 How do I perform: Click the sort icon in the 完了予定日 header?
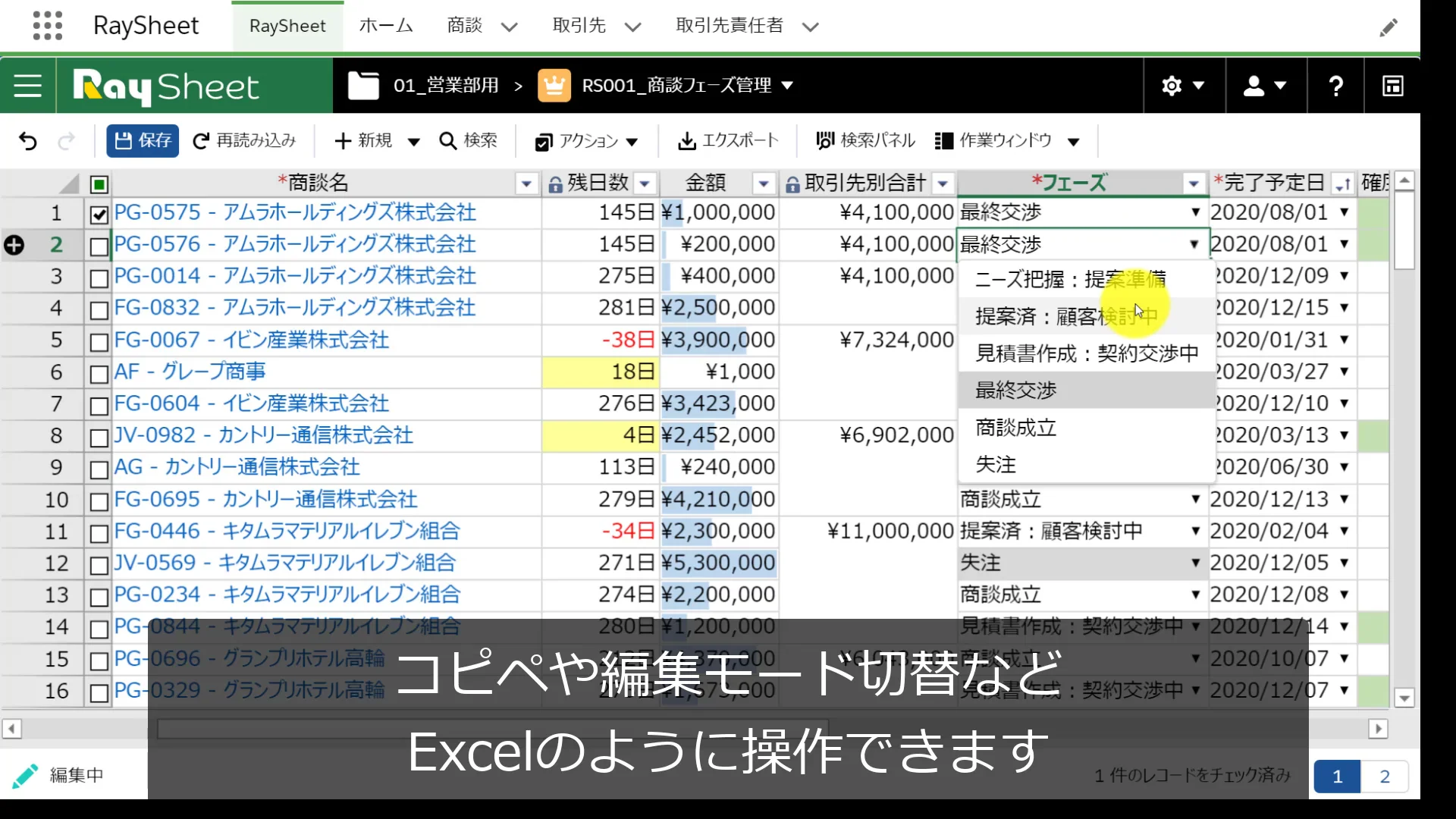[1343, 184]
